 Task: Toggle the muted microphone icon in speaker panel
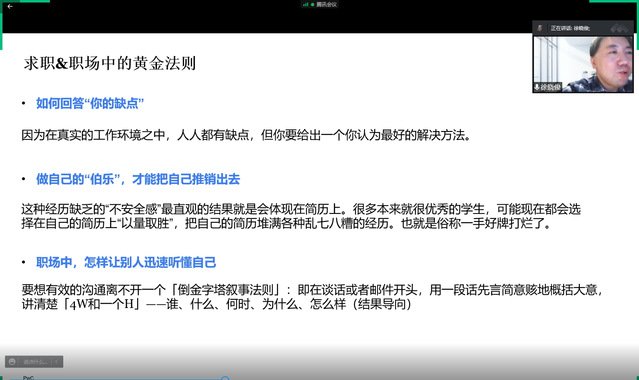pos(540,28)
